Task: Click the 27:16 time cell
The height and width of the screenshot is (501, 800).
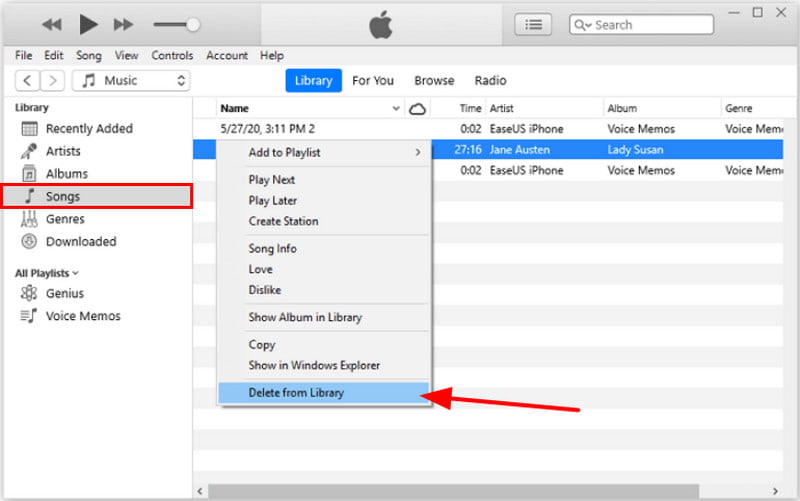Action: pos(468,149)
